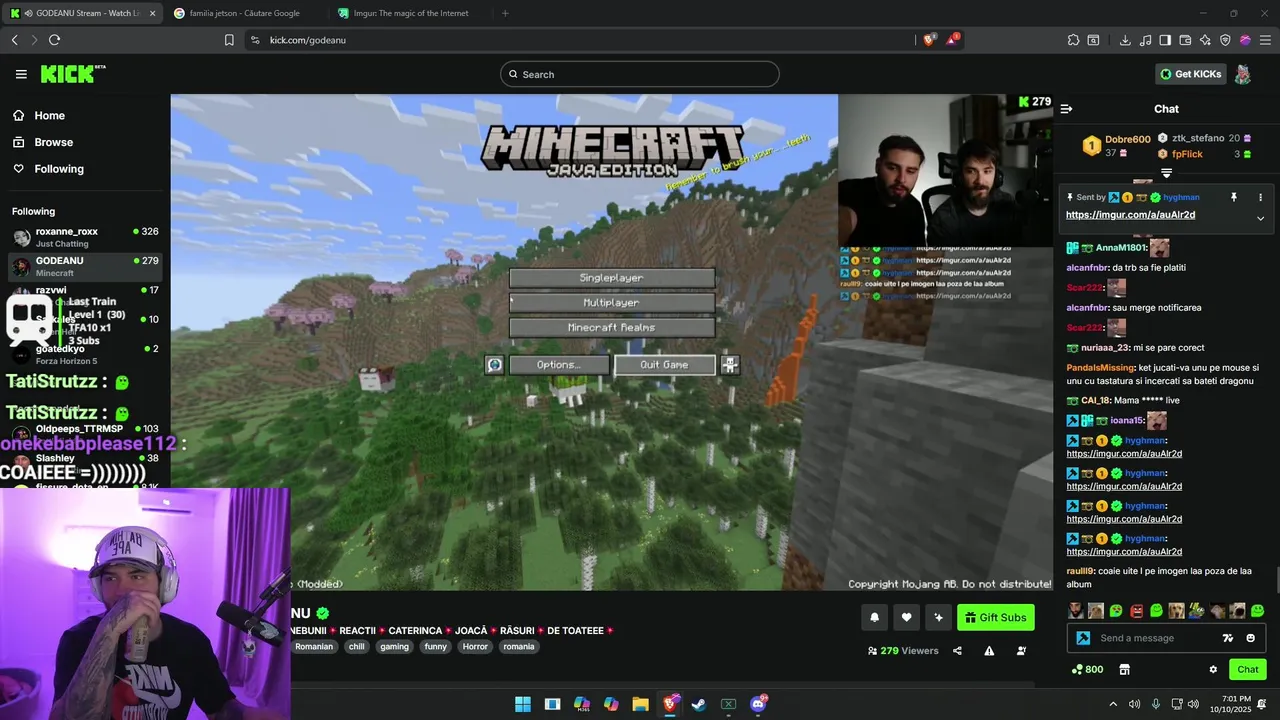Click the KICK logo
The height and width of the screenshot is (720, 1280).
[x=72, y=74]
